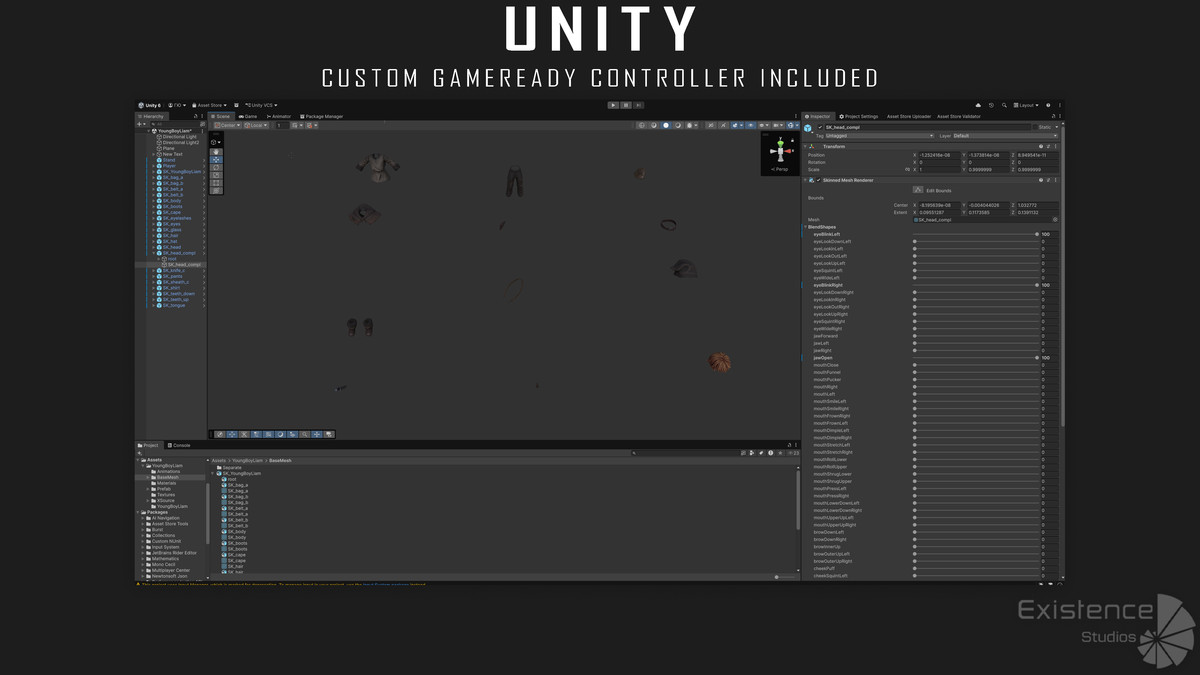Adjust the eyeBlinkRight blendshape slider
Screen dimensions: 1200x675
tap(975, 285)
